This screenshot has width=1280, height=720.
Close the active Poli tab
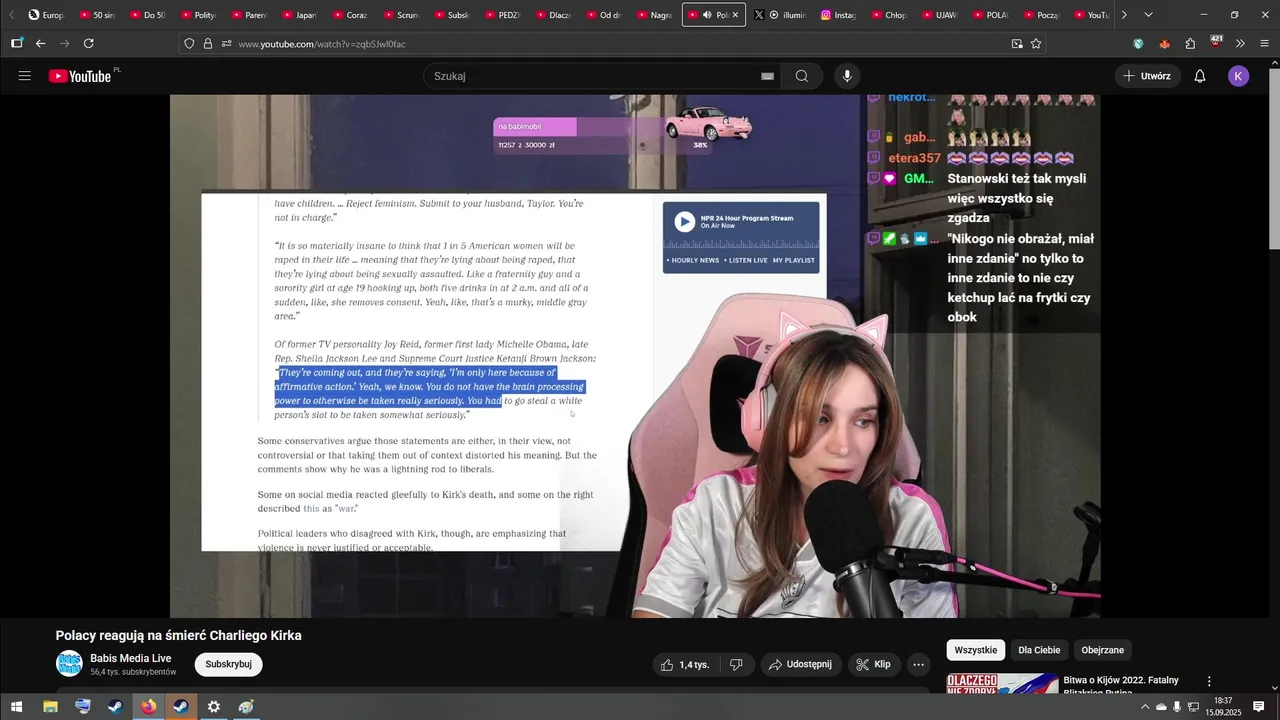(x=736, y=15)
